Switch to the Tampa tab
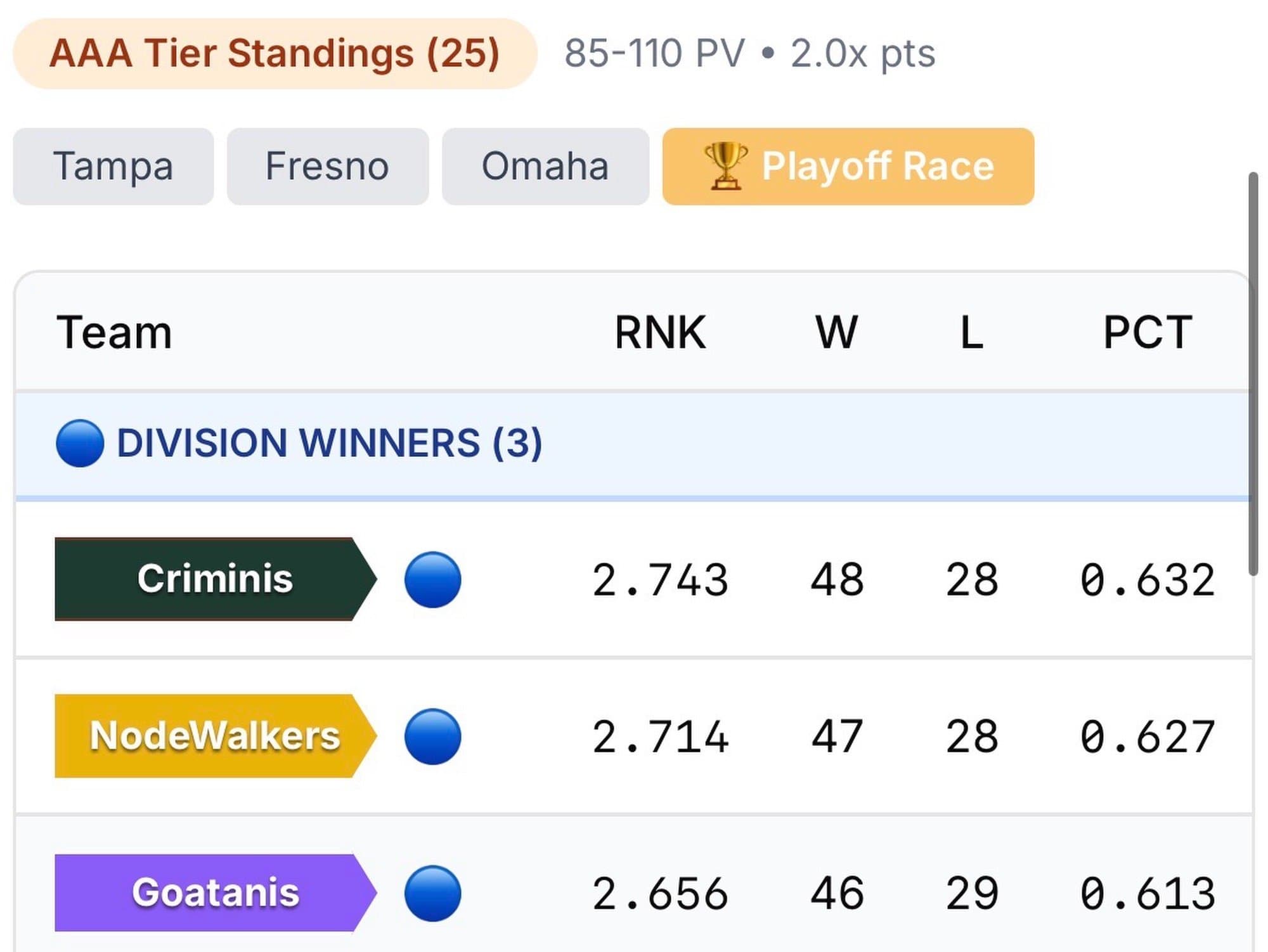 (113, 167)
